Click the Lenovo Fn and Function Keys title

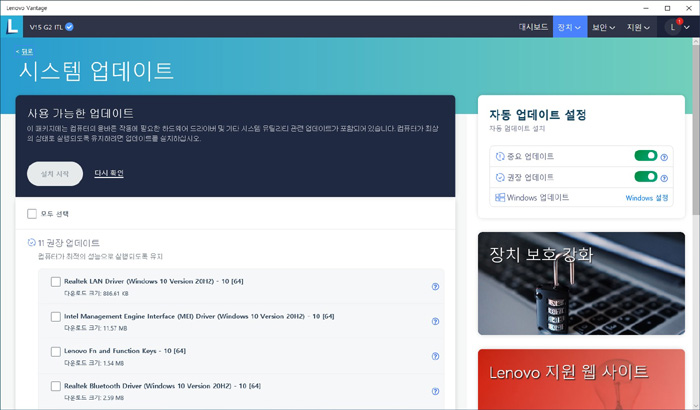pyautogui.click(x=125, y=351)
